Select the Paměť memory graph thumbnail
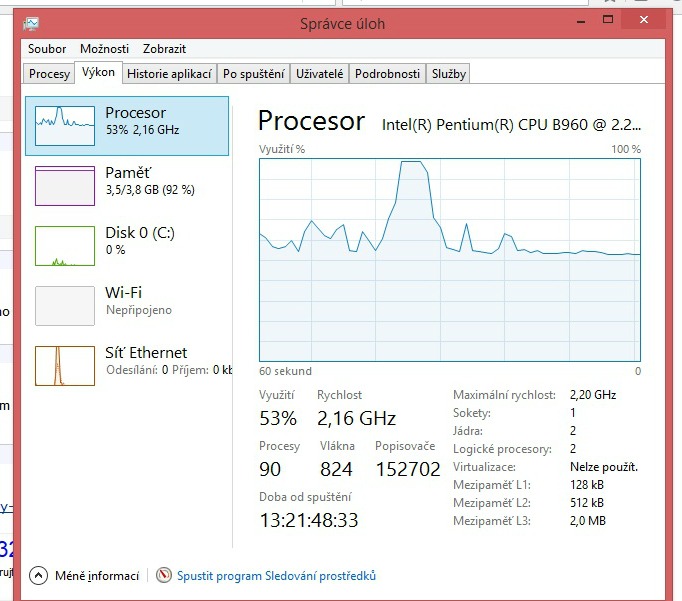This screenshot has width=682, height=601. point(65,186)
